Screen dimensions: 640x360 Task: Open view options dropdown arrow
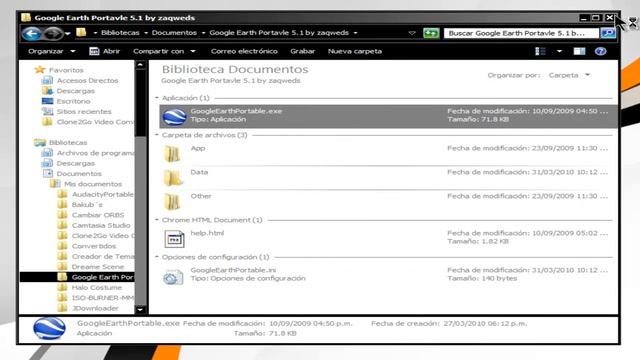pyautogui.click(x=559, y=51)
